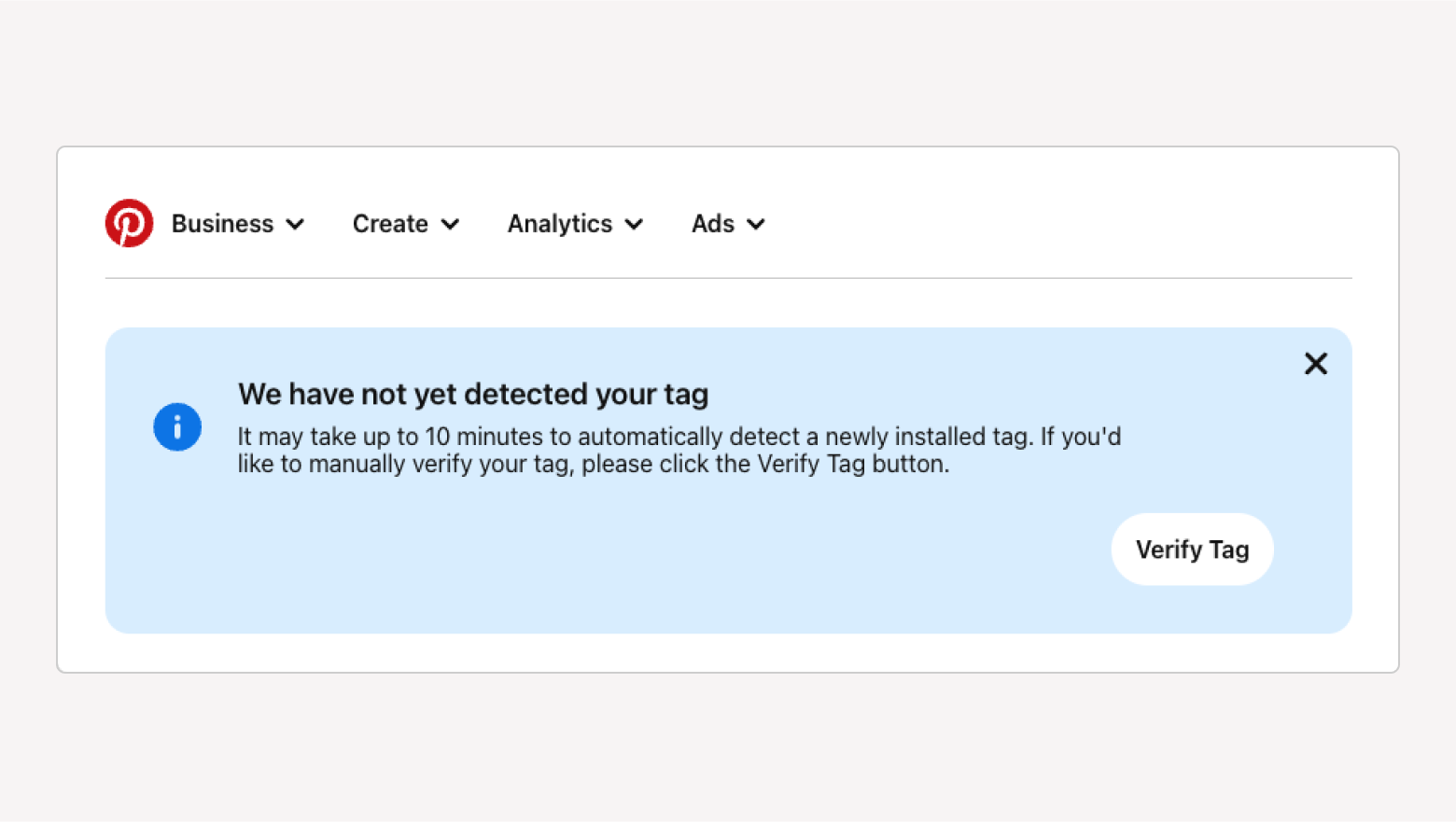Expand the chevron next to Business
Viewport: 1456px width, 822px height.
[x=295, y=225]
